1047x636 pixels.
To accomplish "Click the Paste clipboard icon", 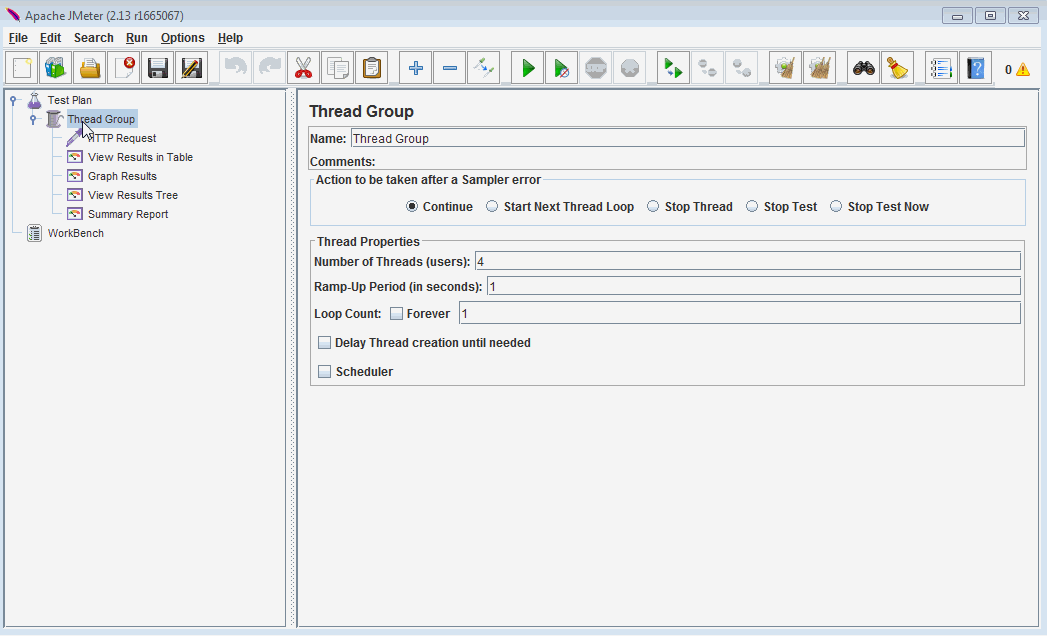I will coord(372,68).
